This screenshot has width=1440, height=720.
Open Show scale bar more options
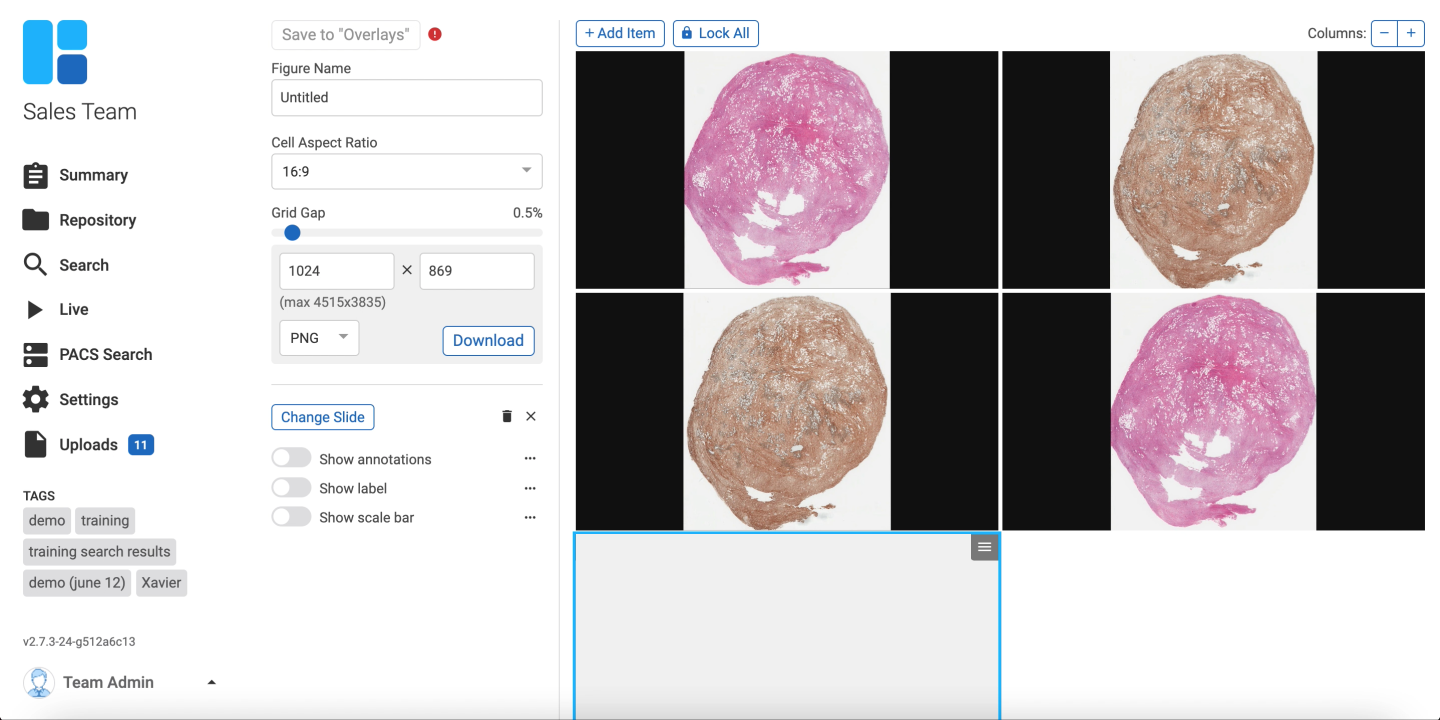point(530,517)
